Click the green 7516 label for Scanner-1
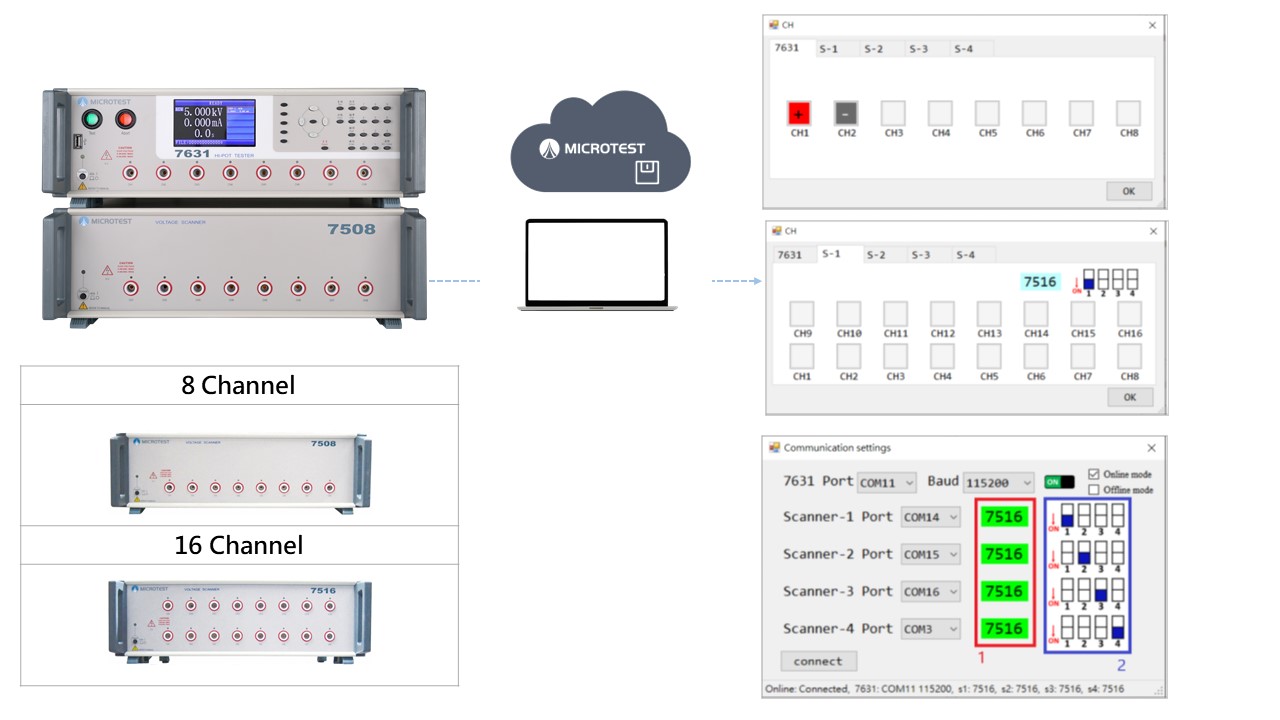The width and height of the screenshot is (1280, 720). [1004, 517]
